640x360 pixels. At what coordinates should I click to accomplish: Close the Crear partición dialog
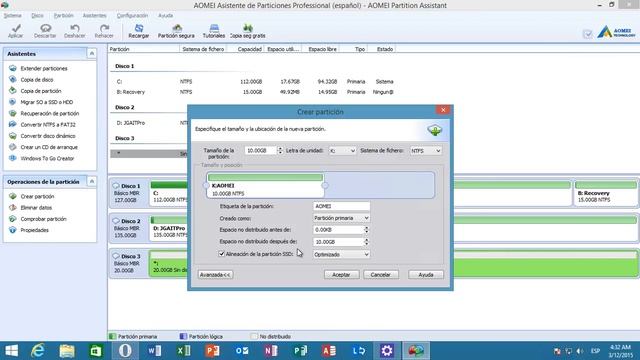(443, 110)
